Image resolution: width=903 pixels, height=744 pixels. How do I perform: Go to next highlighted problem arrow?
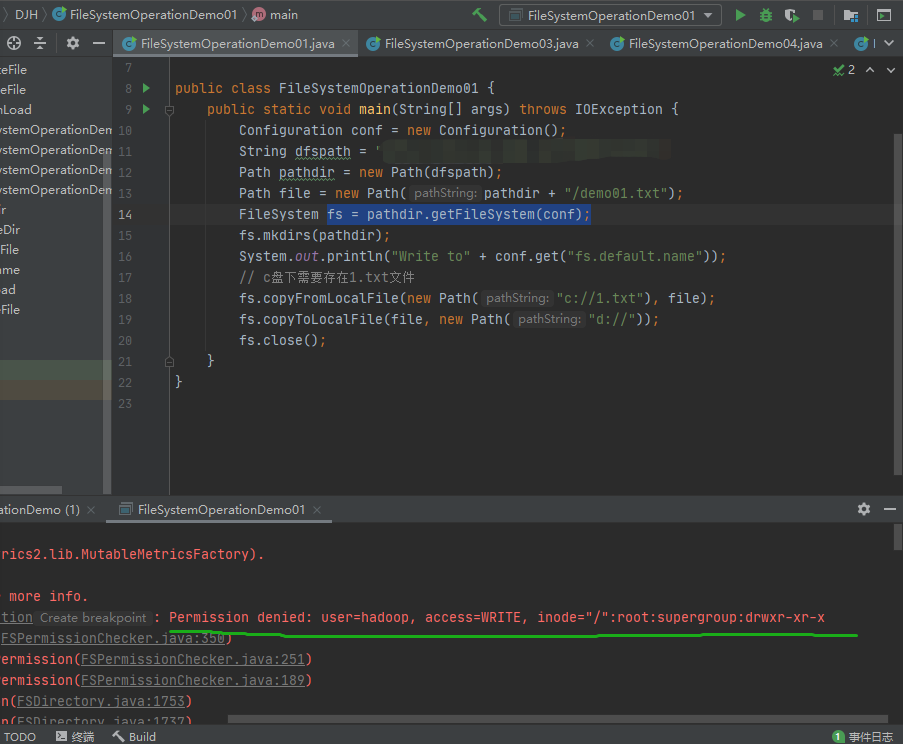[x=891, y=70]
